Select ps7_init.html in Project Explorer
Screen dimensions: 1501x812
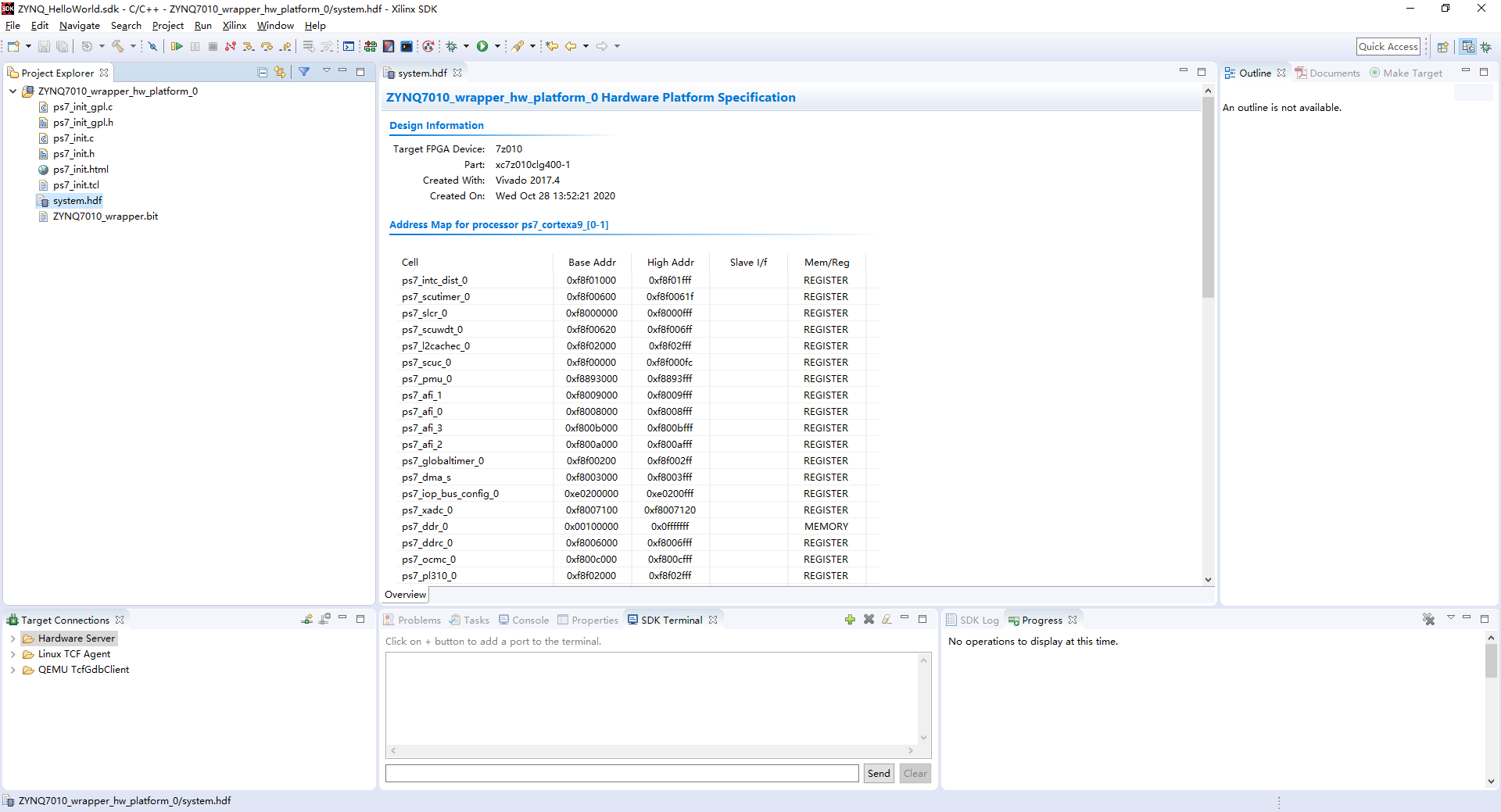point(81,170)
